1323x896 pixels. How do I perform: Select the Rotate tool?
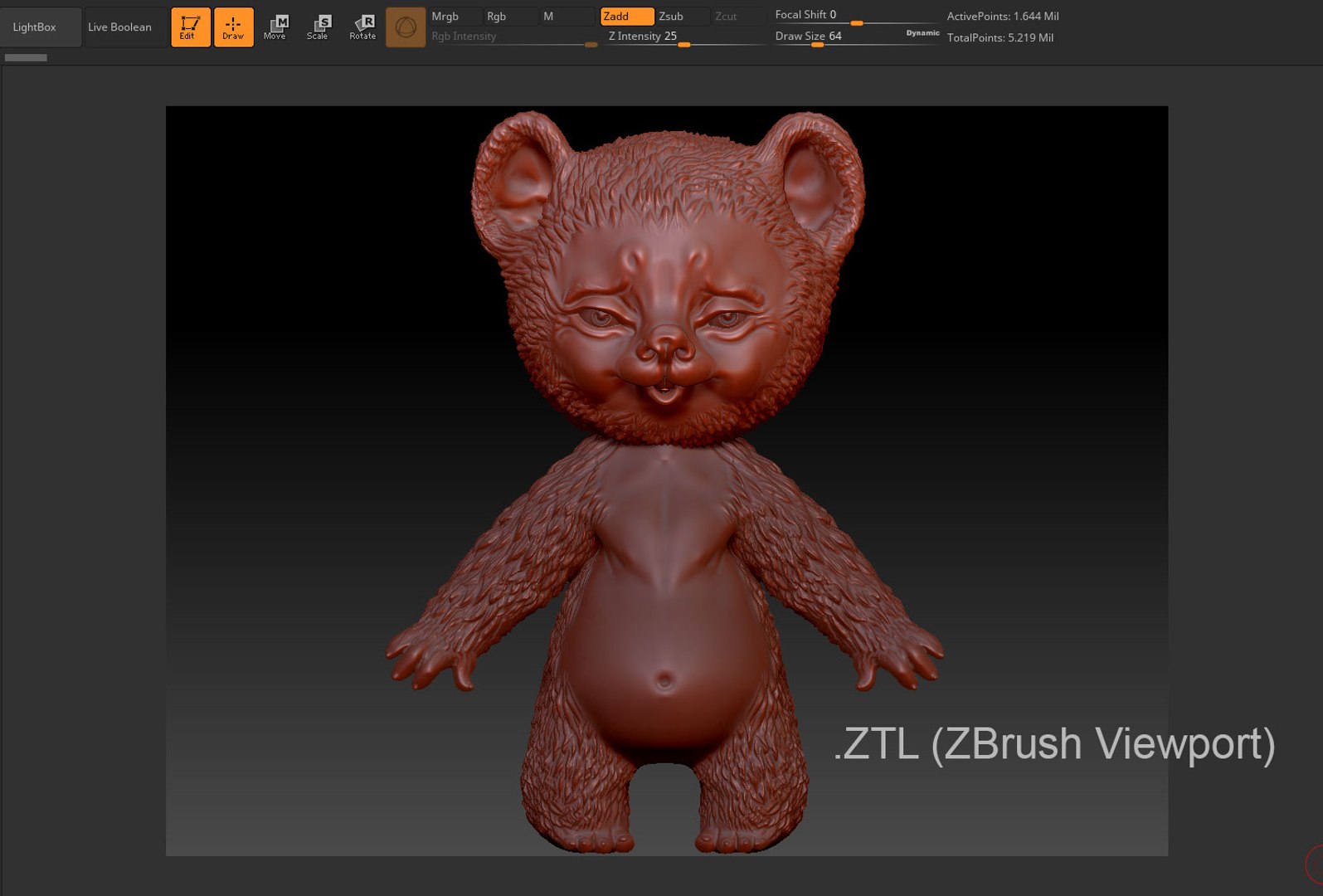(x=362, y=27)
